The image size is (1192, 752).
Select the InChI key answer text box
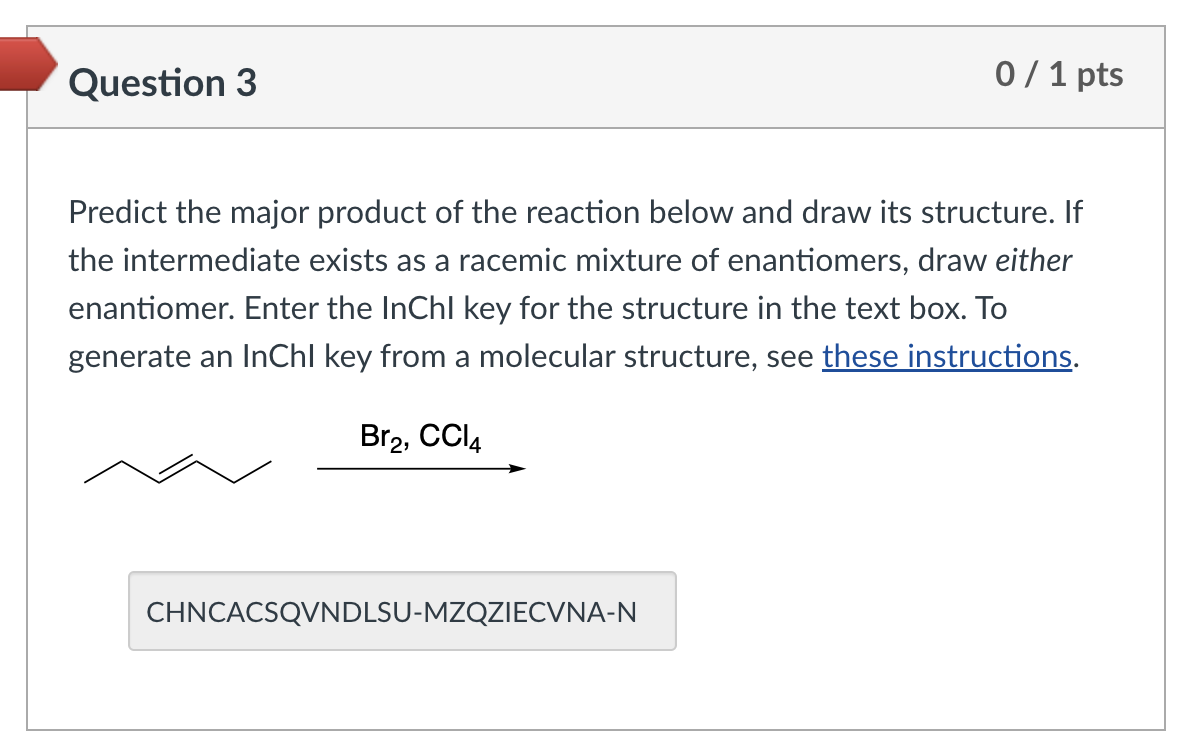tap(403, 611)
